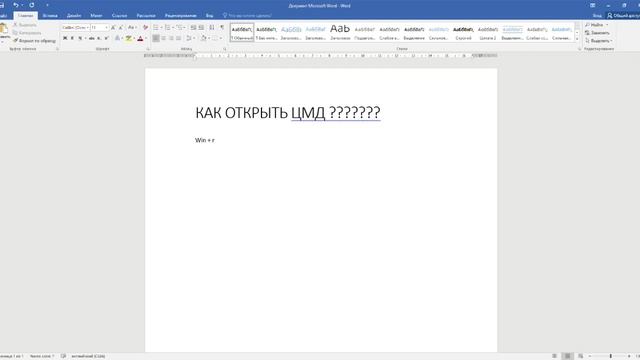Align text to the right
Screen dimensions: 640x360
point(171,38)
